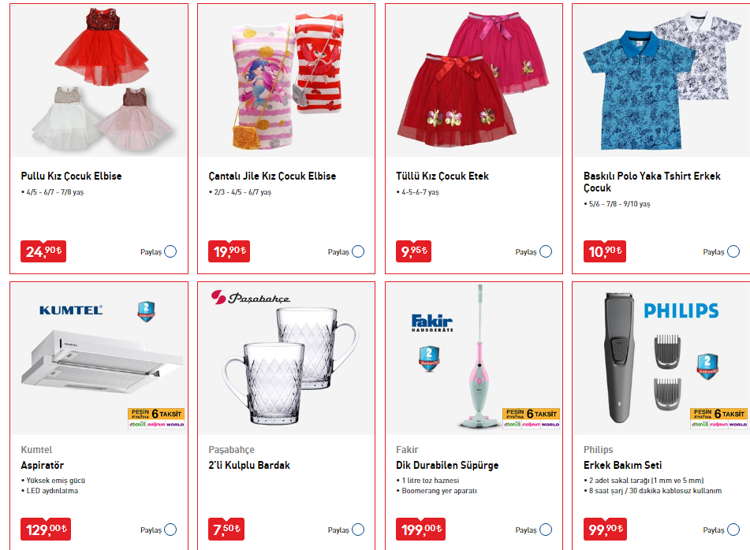750x550 pixels.
Task: Click the Paşabahçe logo on glass mugs card
Action: (250, 297)
